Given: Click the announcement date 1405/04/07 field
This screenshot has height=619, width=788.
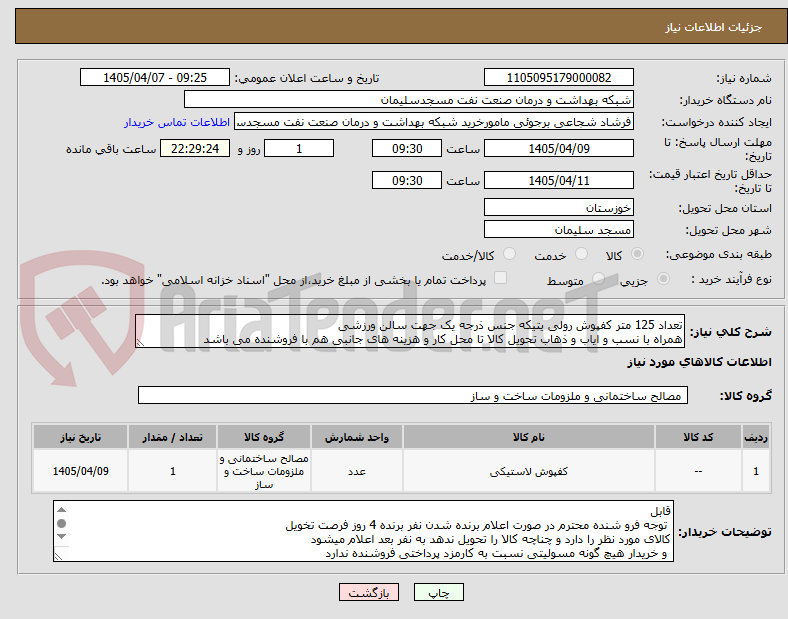Looking at the screenshot, I should [155, 77].
